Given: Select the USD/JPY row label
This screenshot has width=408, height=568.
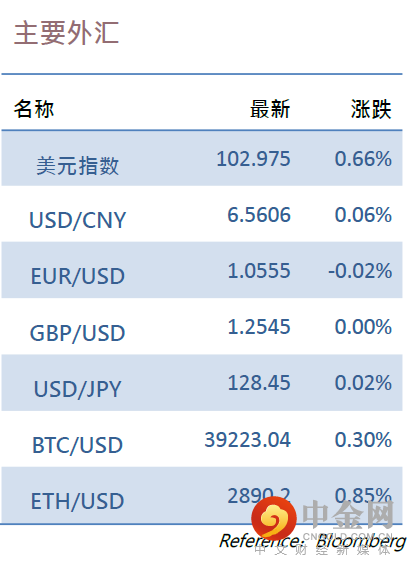Looking at the screenshot, I should tap(78, 389).
